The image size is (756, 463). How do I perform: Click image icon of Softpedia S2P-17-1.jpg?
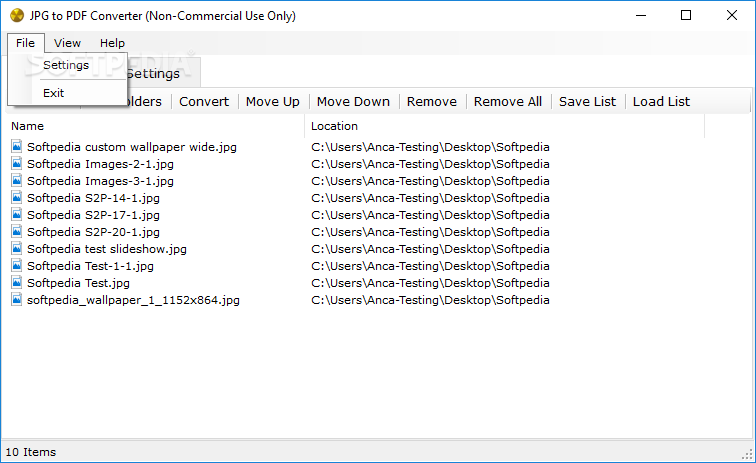(17, 214)
